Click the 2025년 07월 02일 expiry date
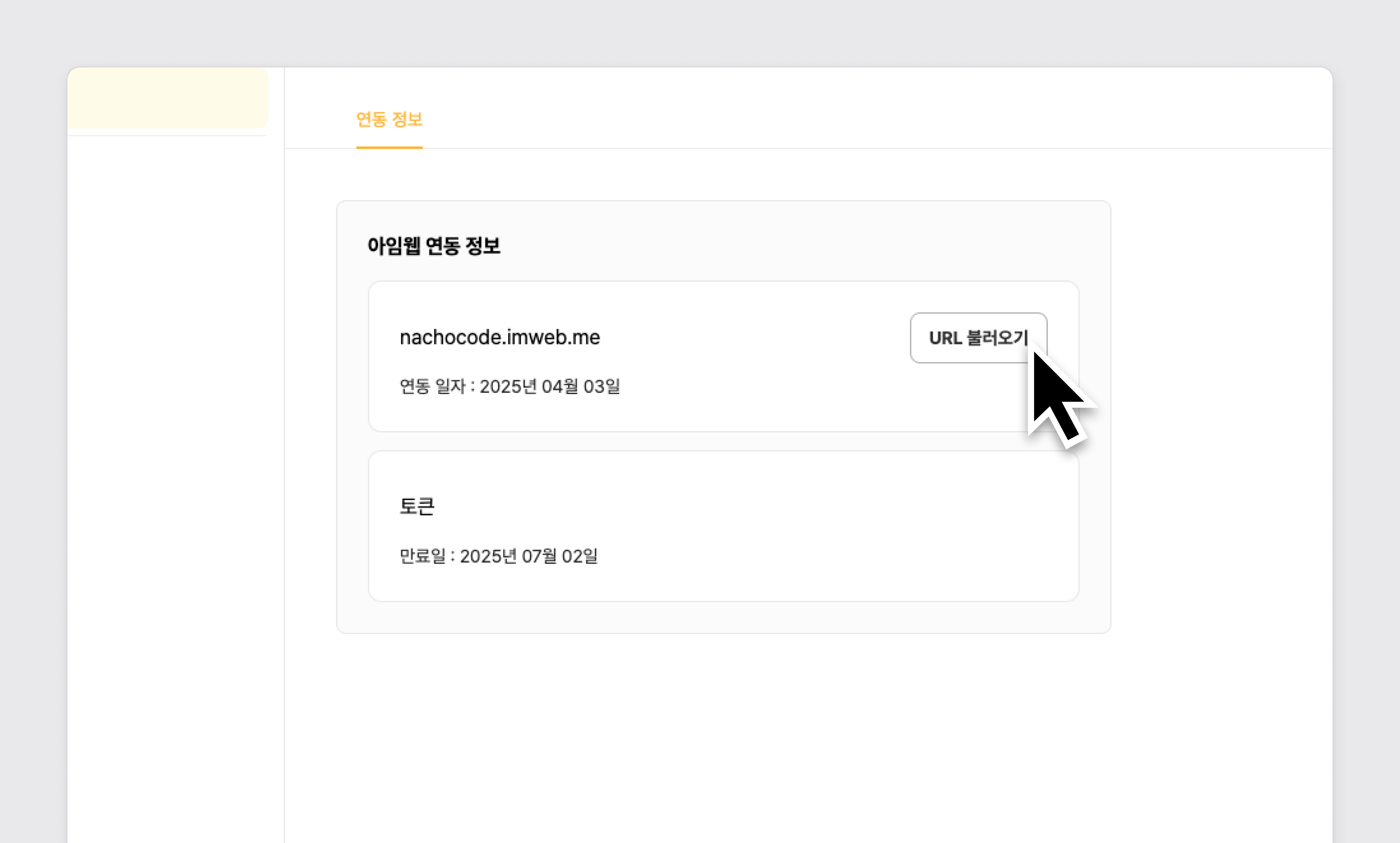 [x=528, y=556]
